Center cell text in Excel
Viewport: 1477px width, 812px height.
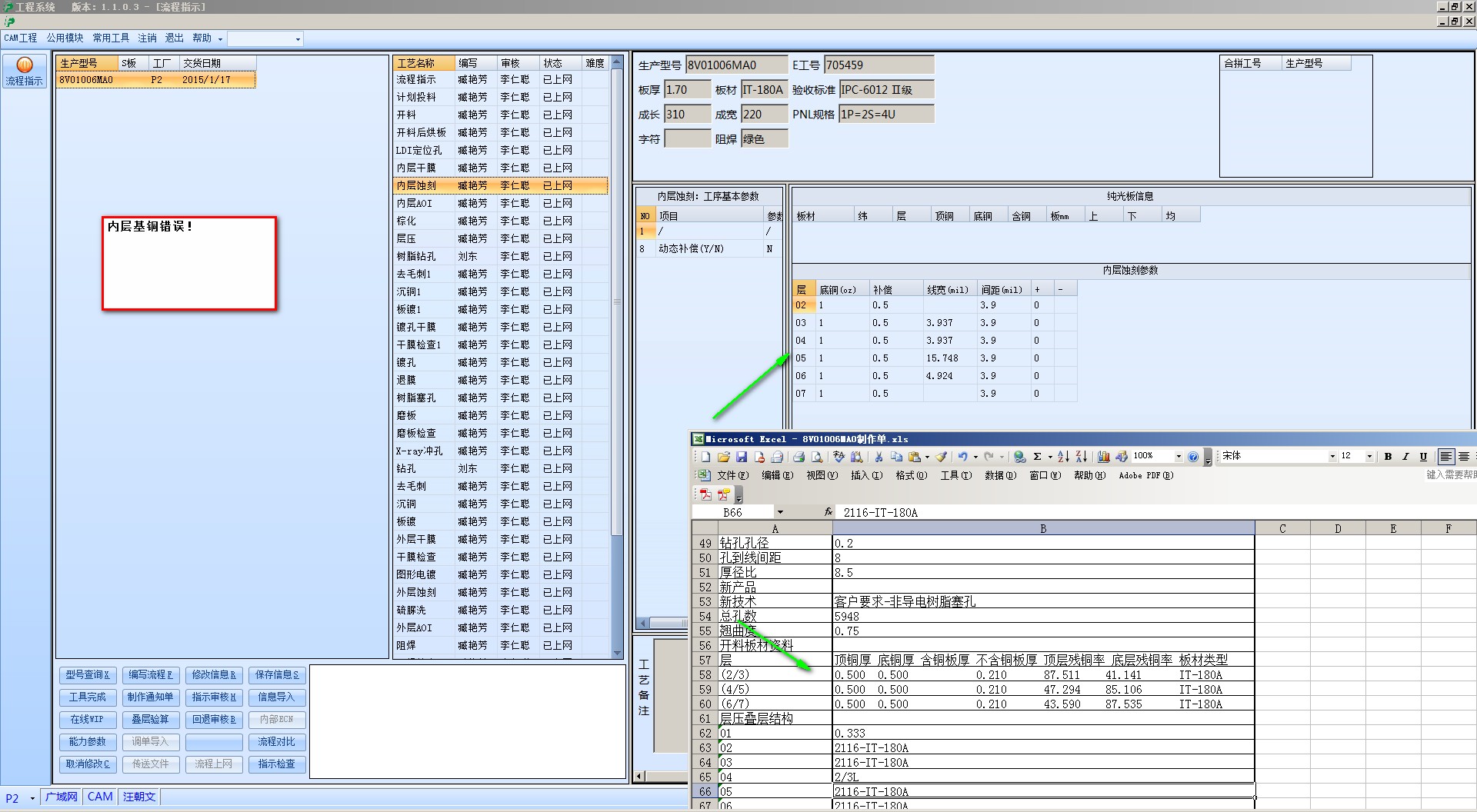1464,457
